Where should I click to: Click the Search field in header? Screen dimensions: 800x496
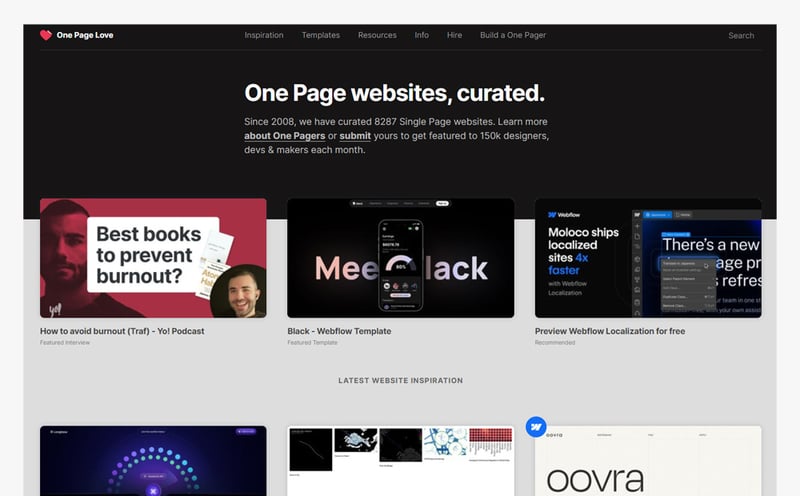pyautogui.click(x=741, y=36)
